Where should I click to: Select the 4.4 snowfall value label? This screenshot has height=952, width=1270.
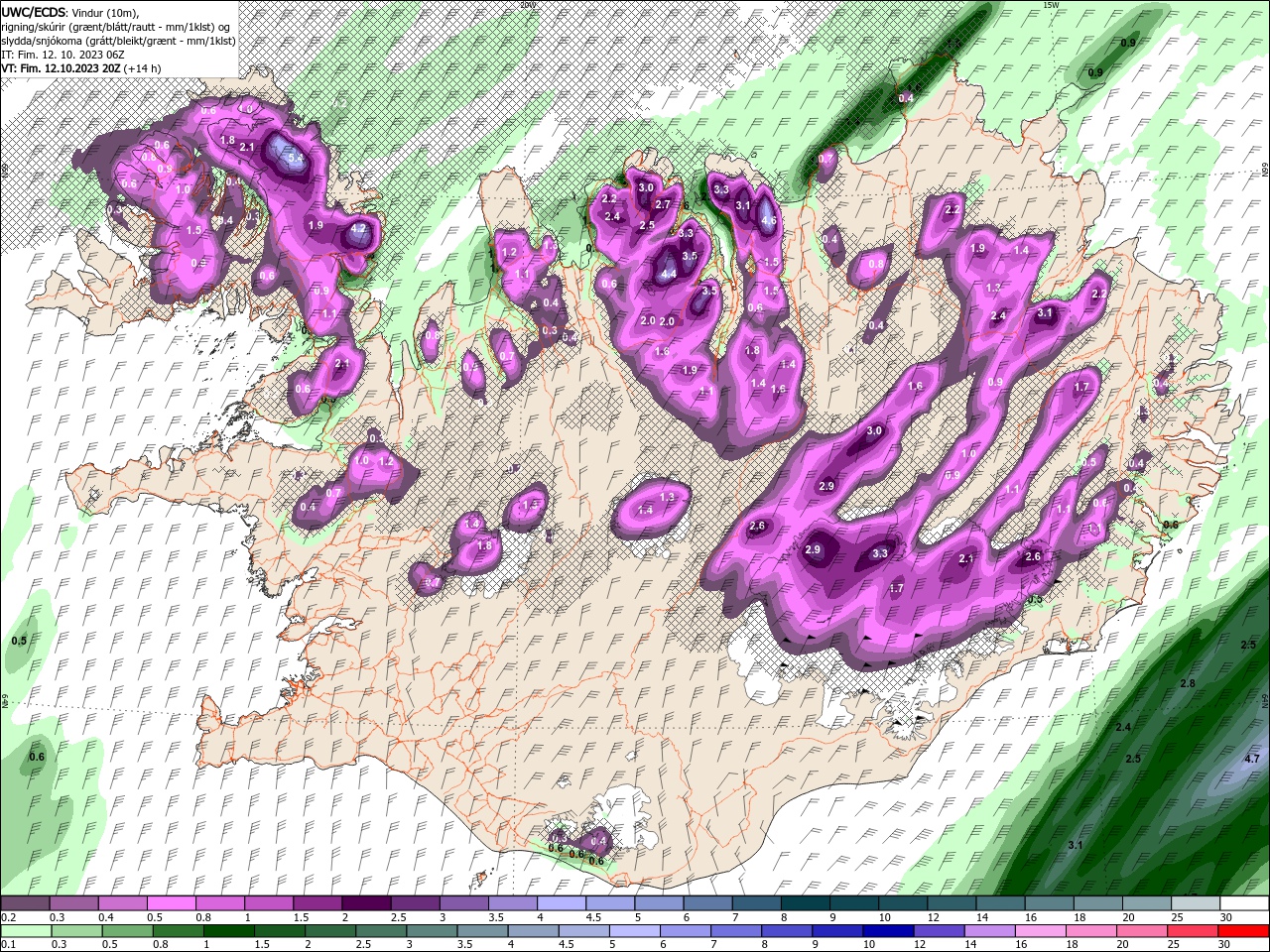point(669,274)
